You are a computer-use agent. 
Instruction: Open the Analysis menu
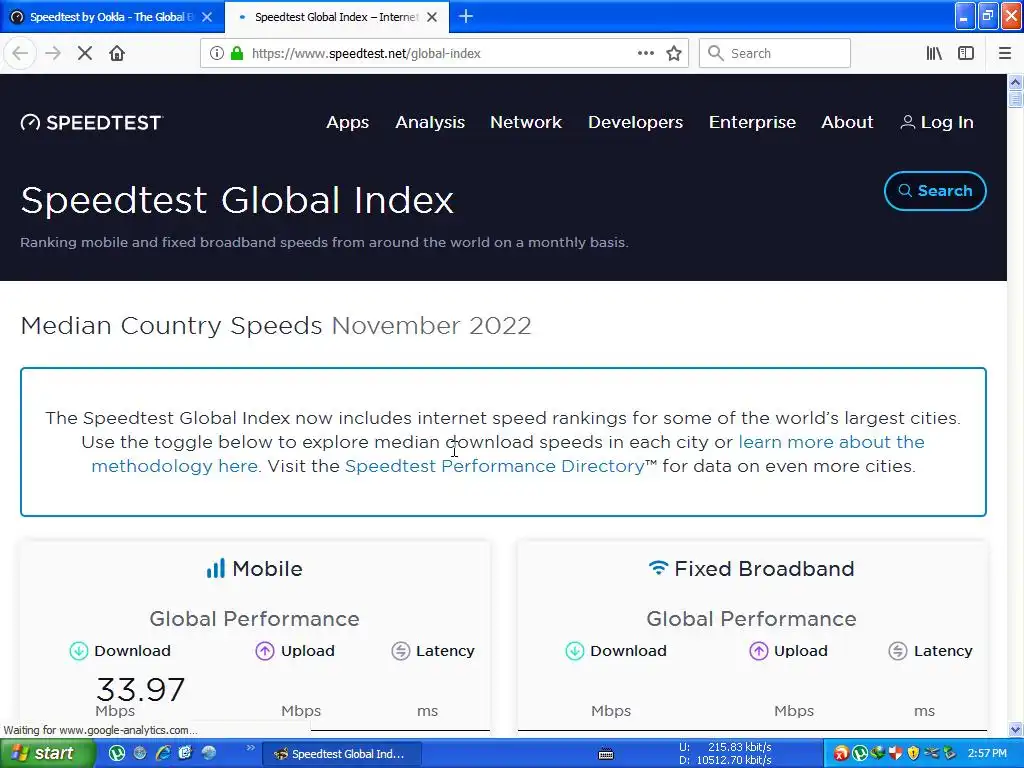coord(430,122)
